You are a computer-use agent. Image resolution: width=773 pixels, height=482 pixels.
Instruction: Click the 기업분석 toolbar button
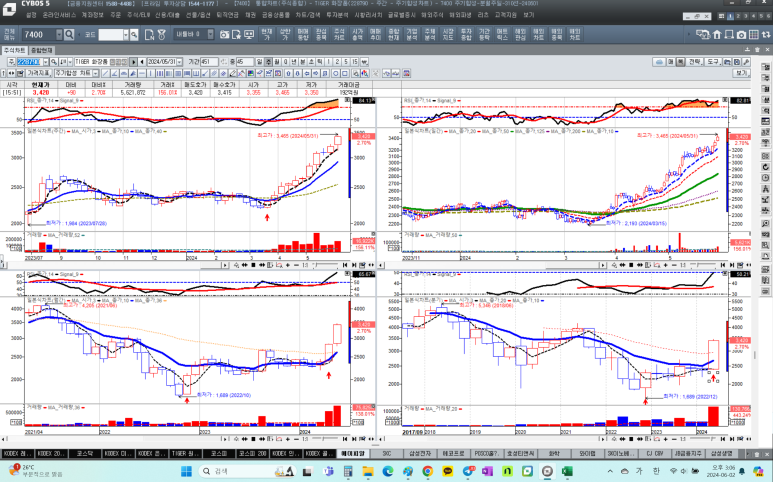point(412,34)
